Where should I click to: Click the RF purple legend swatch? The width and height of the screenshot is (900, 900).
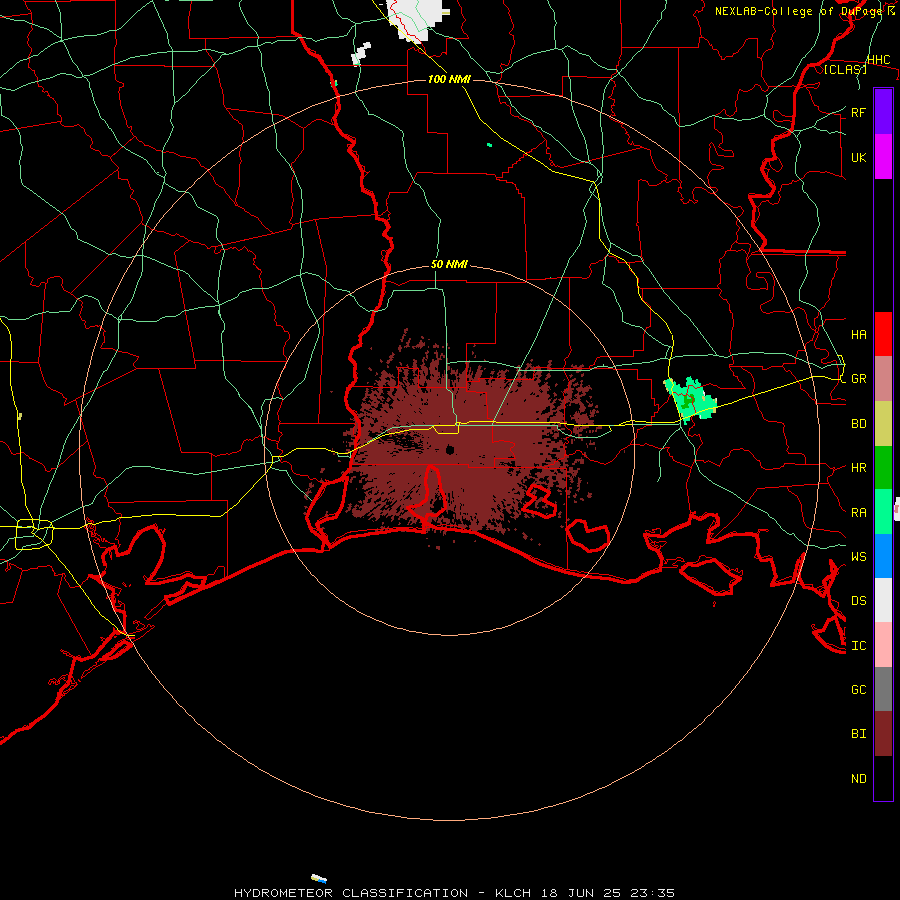tap(883, 112)
